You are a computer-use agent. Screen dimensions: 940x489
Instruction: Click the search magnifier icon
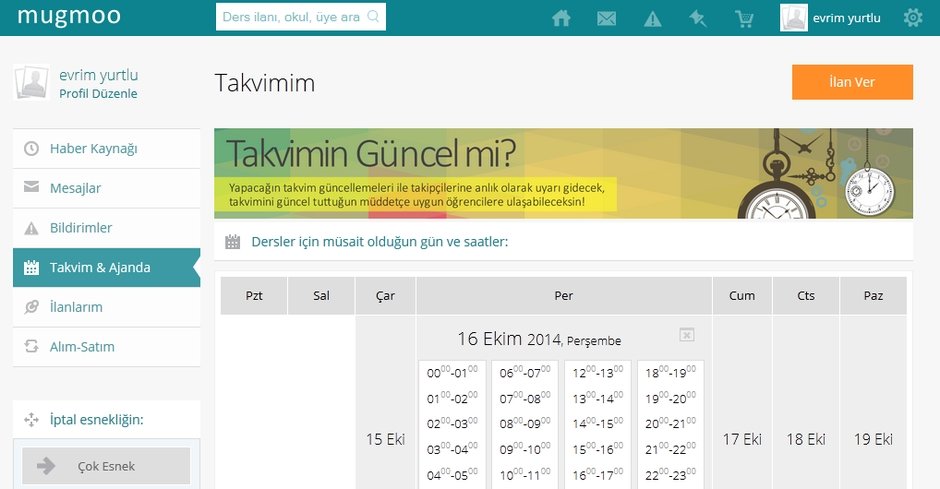click(x=373, y=16)
